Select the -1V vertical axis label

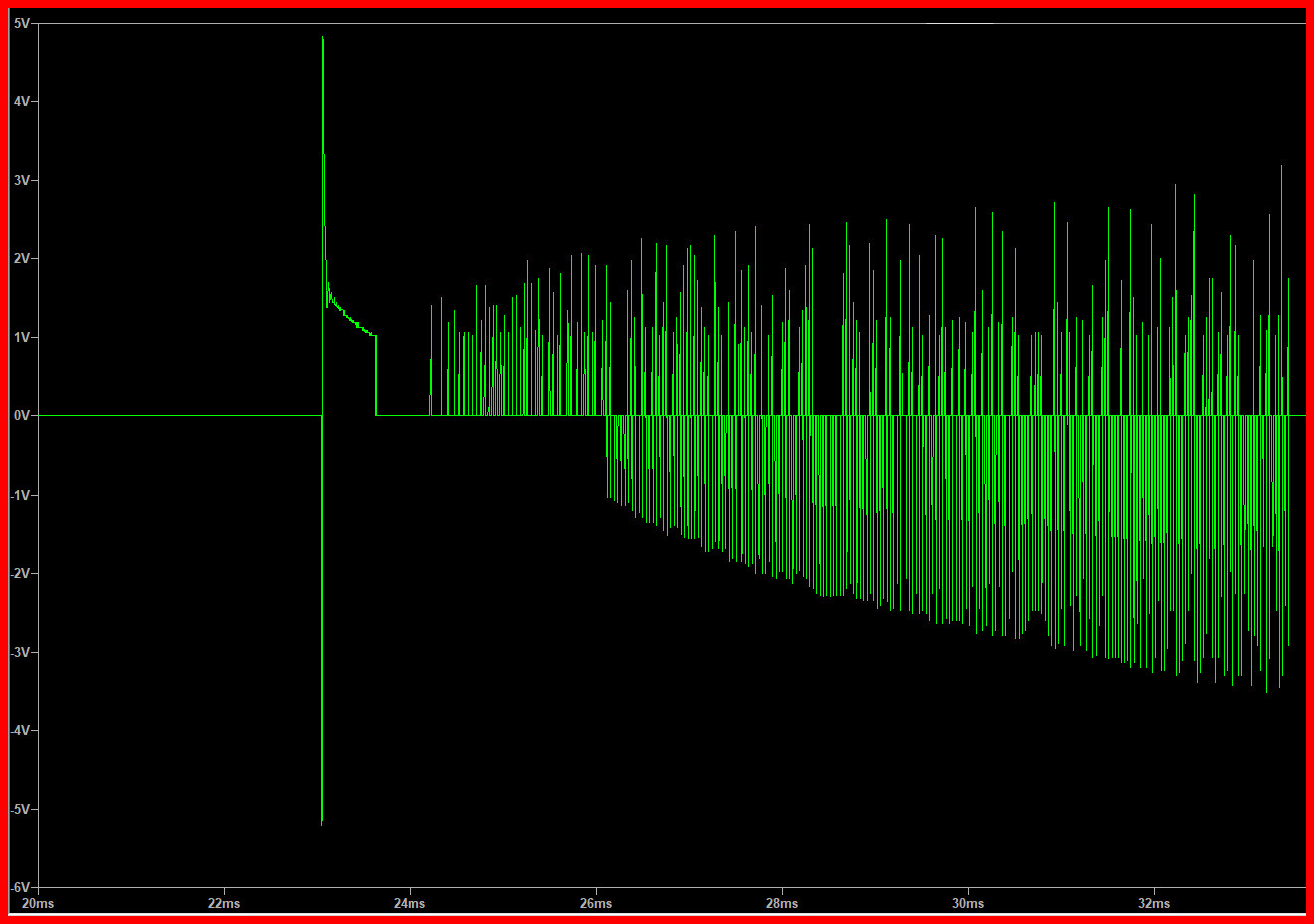[20, 495]
